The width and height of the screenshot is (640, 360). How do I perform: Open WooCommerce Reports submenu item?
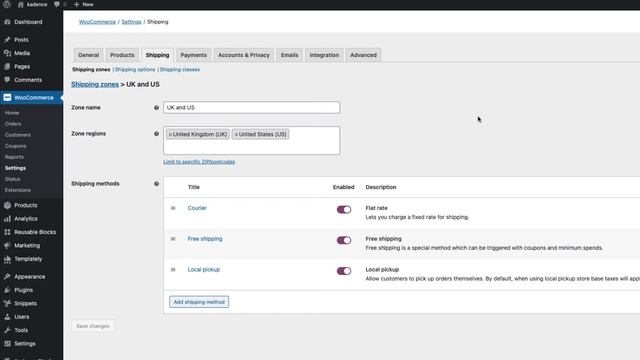coord(14,157)
